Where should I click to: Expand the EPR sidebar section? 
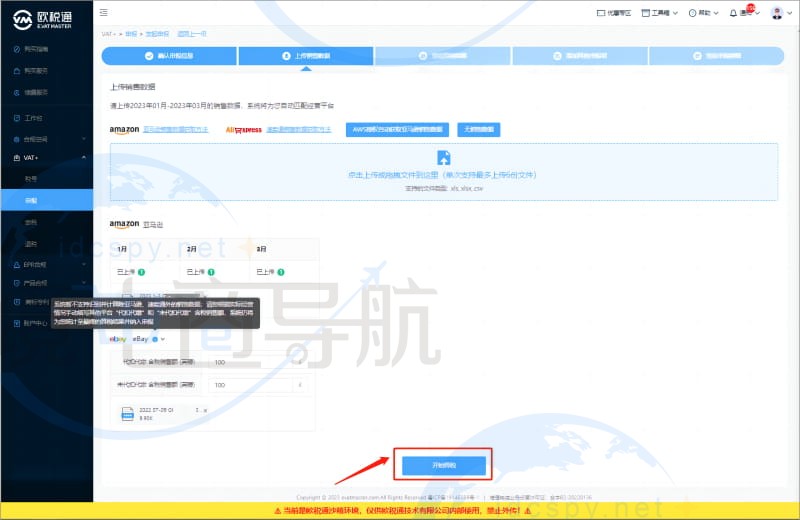click(84, 264)
